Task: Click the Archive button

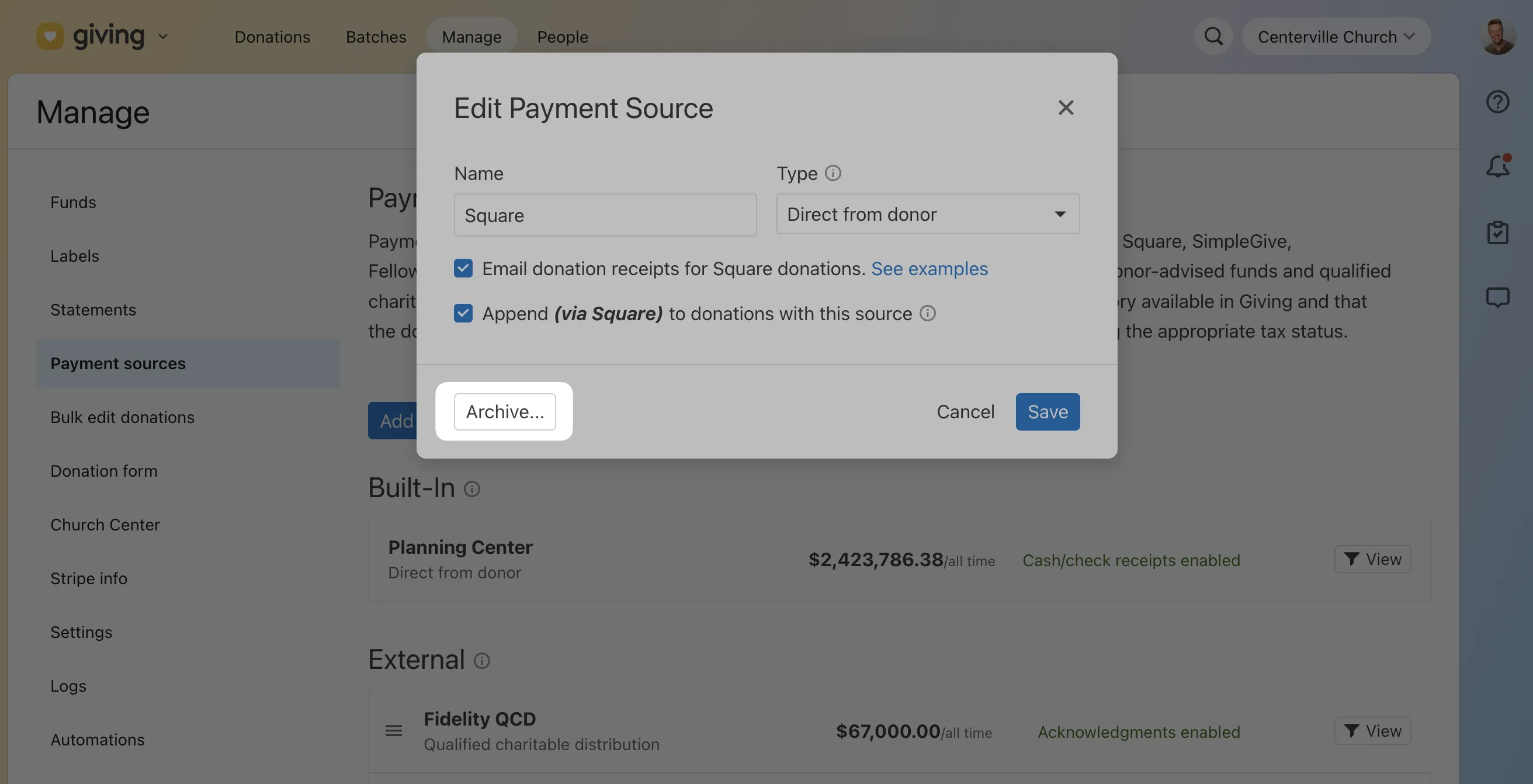Action: click(504, 412)
